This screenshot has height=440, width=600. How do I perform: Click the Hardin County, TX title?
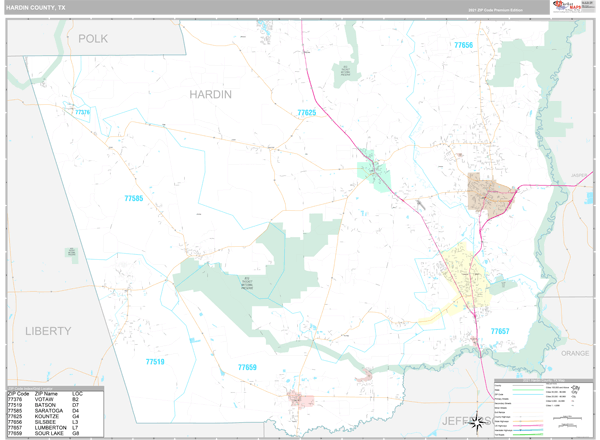(36, 7)
